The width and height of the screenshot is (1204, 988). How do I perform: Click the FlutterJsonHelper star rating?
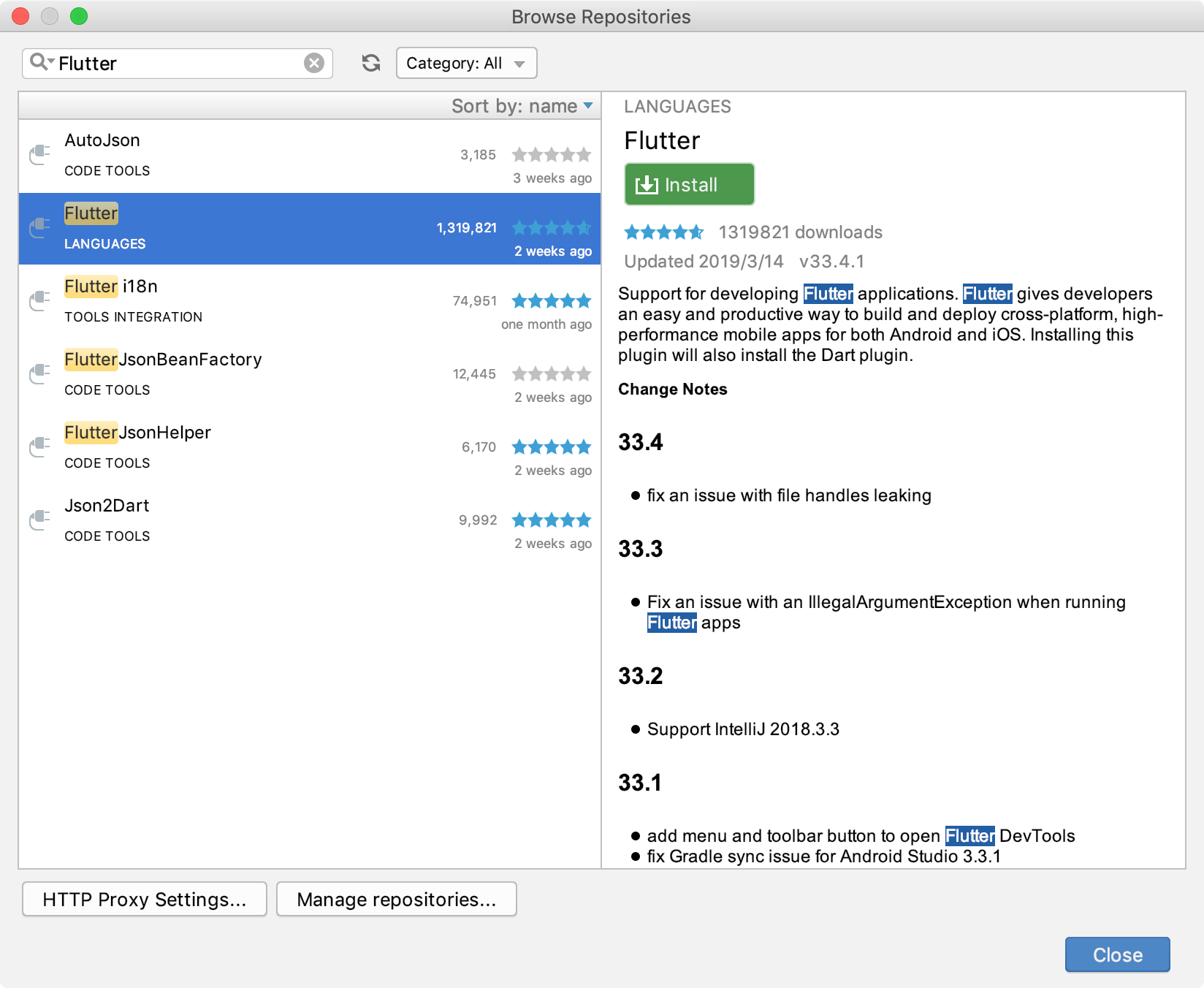[552, 446]
